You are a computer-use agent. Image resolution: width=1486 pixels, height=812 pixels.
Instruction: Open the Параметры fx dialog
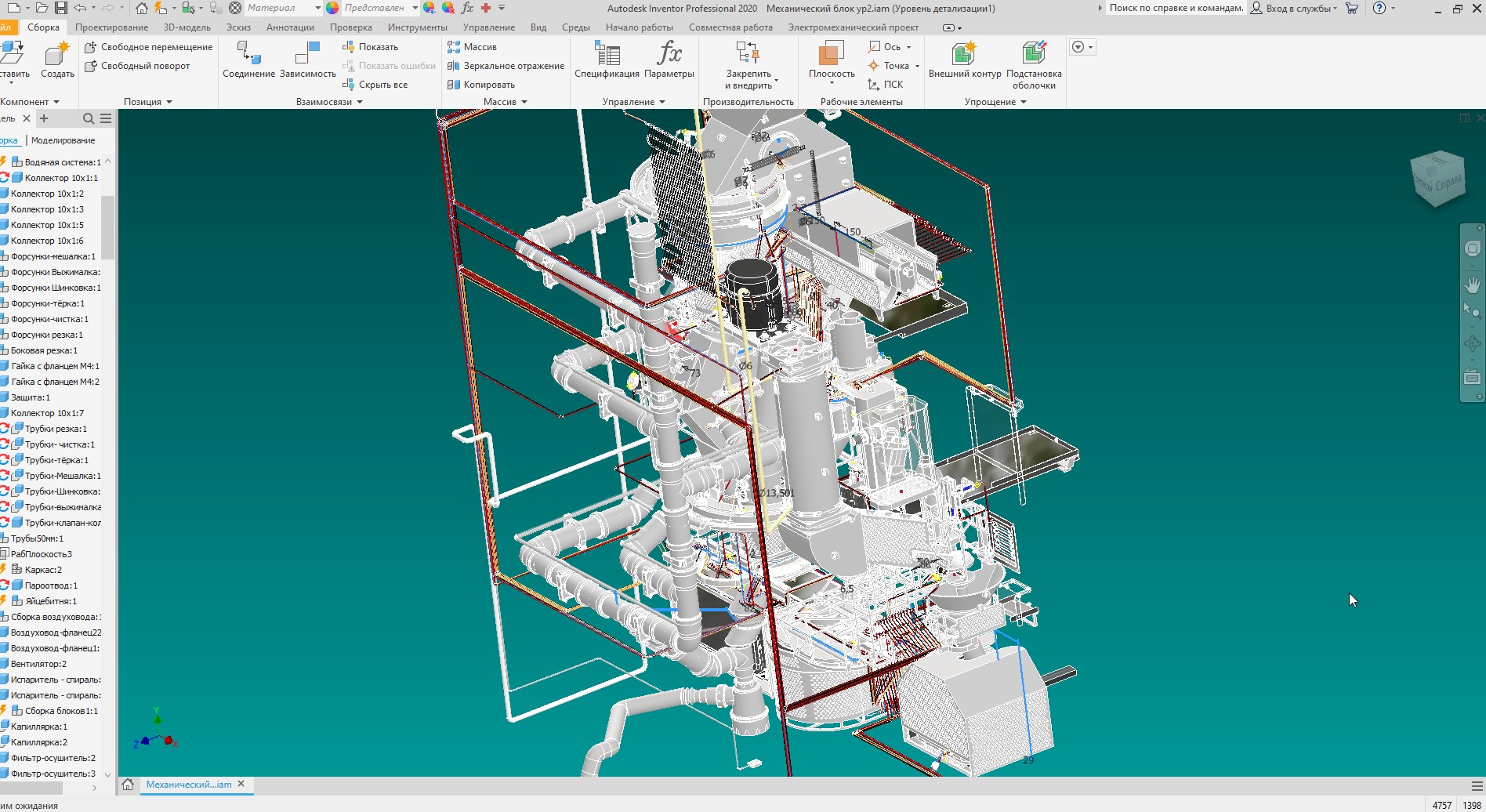click(x=669, y=54)
